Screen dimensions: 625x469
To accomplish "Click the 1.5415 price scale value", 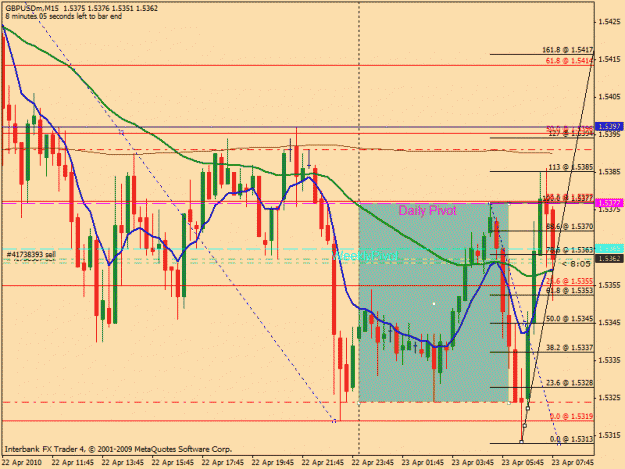I will (x=609, y=59).
